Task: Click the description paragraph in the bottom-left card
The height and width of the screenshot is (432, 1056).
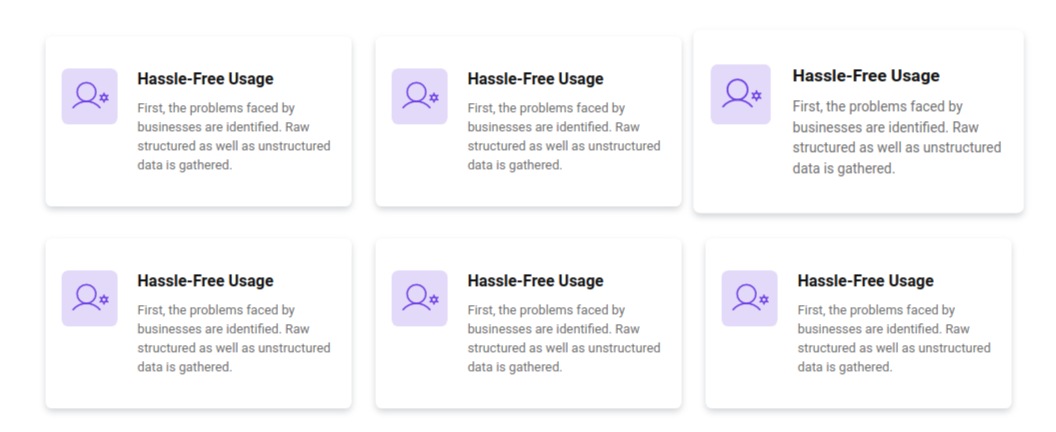Action: pyautogui.click(x=234, y=338)
